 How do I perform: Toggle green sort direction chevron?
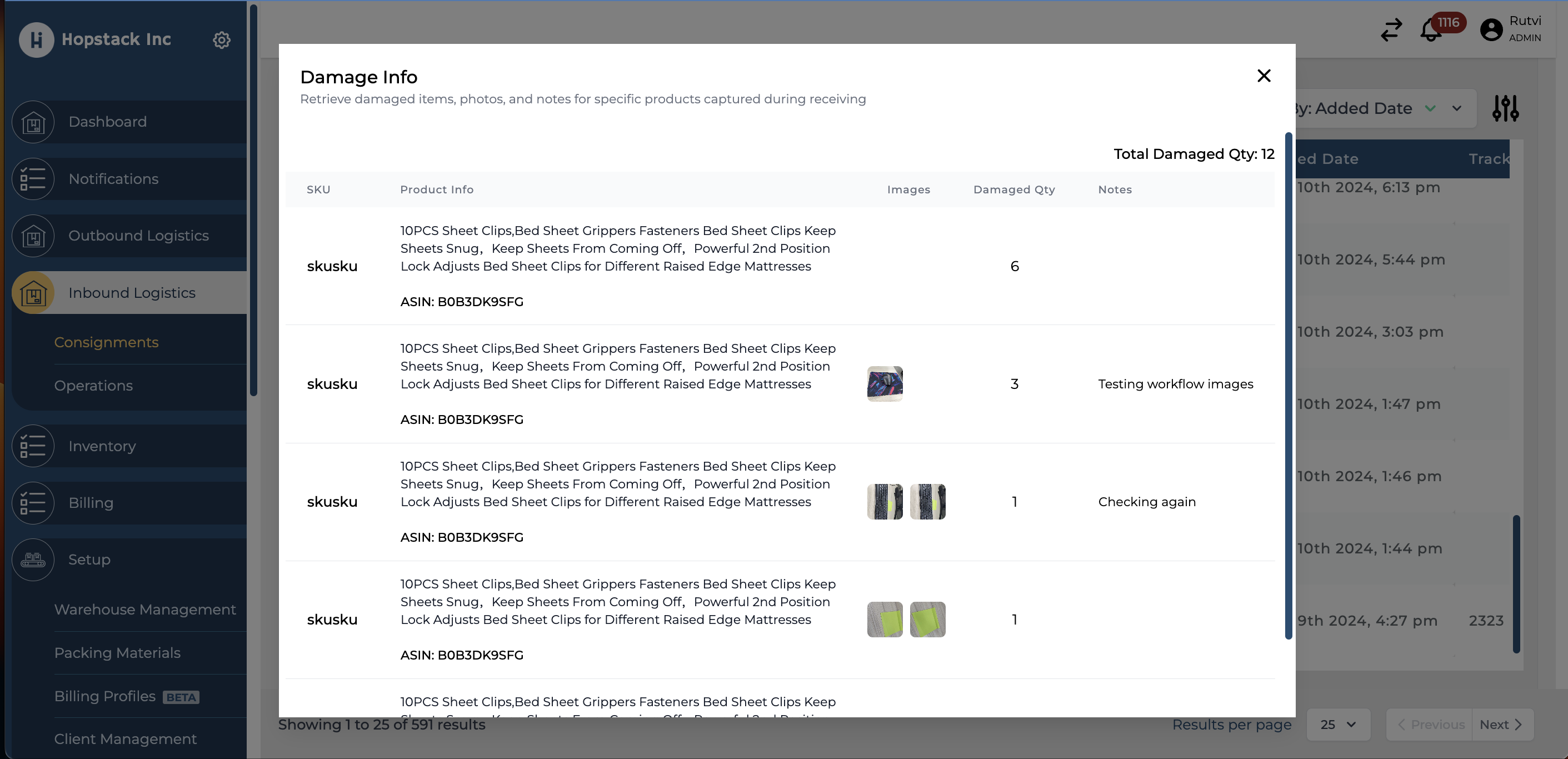pos(1430,108)
